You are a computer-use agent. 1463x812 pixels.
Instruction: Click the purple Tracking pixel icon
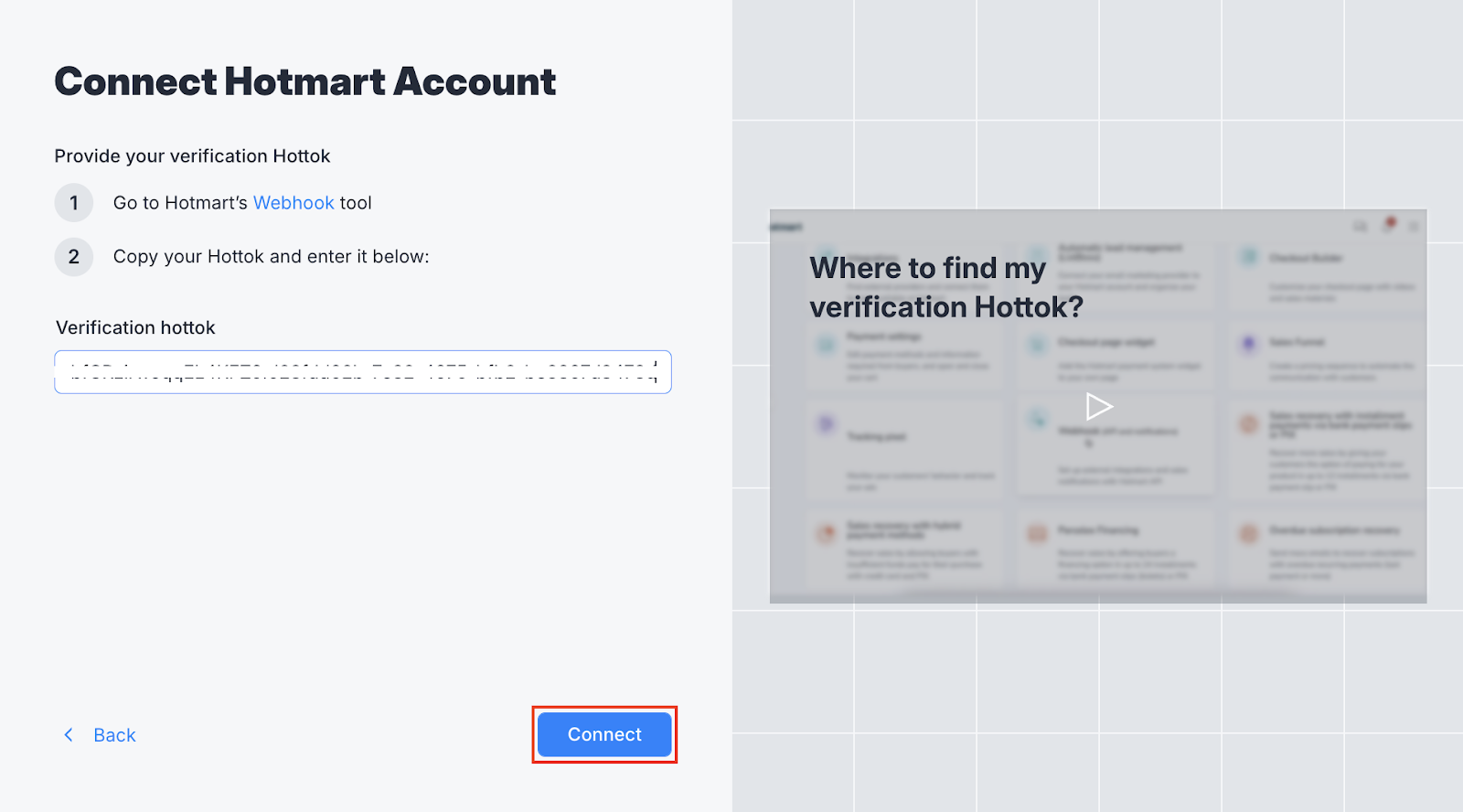[x=827, y=423]
